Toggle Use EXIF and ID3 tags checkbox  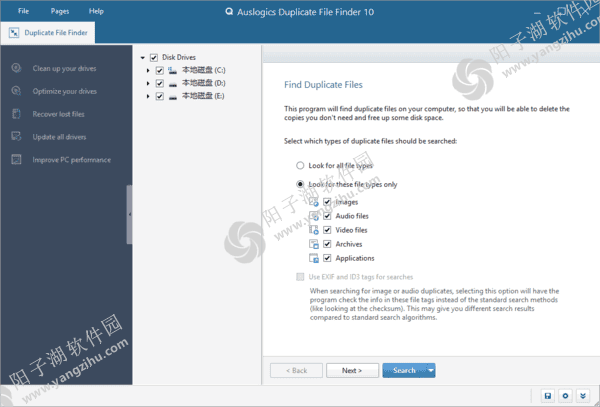300,277
